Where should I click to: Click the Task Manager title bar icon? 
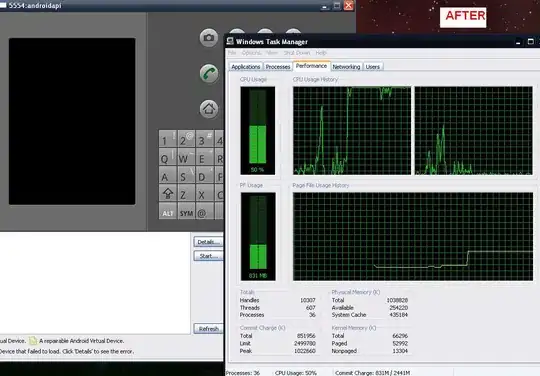tap(230, 42)
